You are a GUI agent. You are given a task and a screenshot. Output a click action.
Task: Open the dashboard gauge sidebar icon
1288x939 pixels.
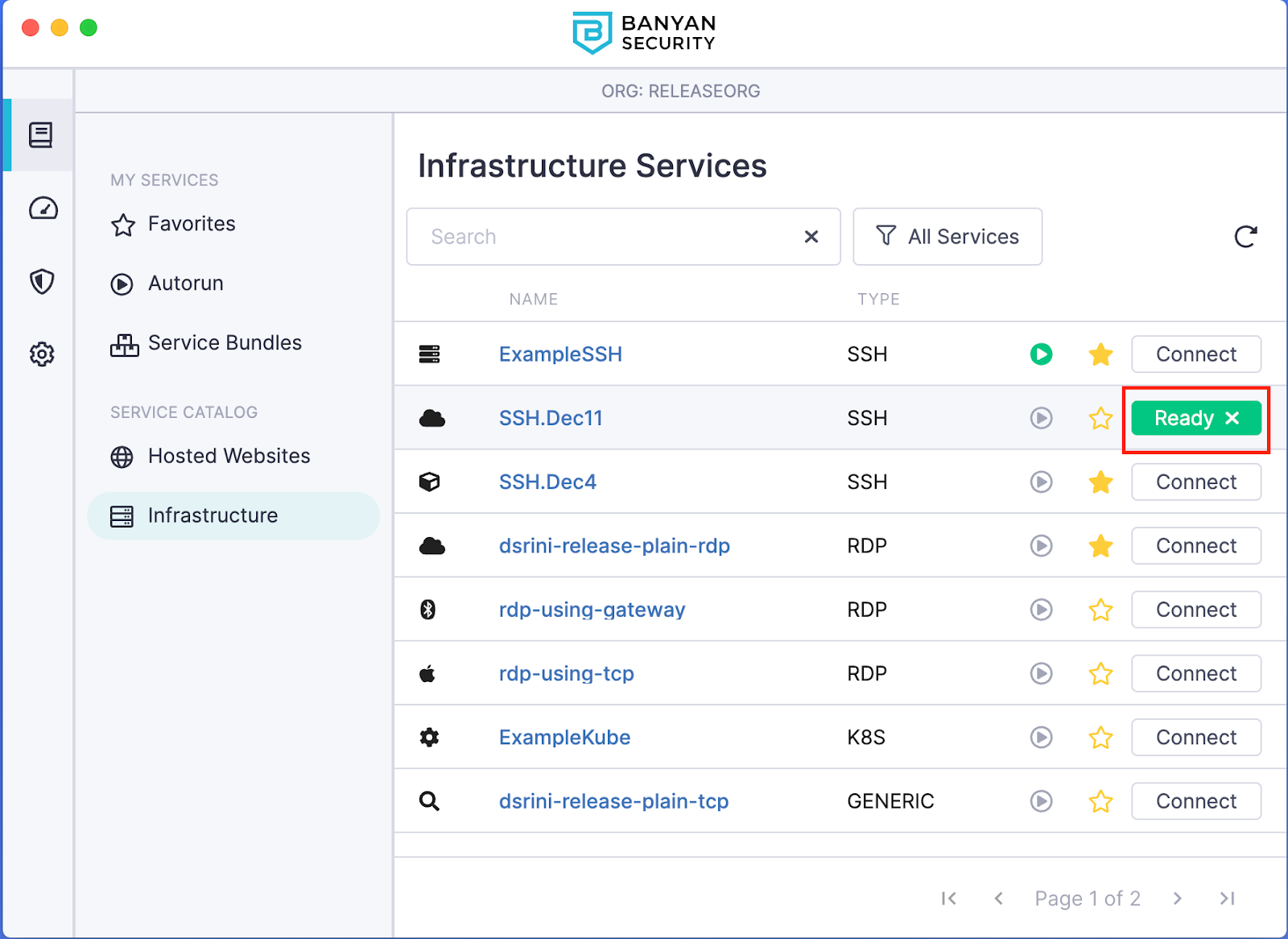tap(43, 209)
